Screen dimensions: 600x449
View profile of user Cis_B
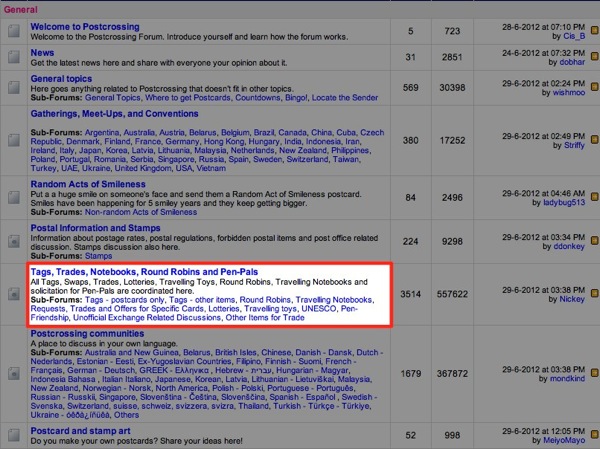[x=574, y=36]
